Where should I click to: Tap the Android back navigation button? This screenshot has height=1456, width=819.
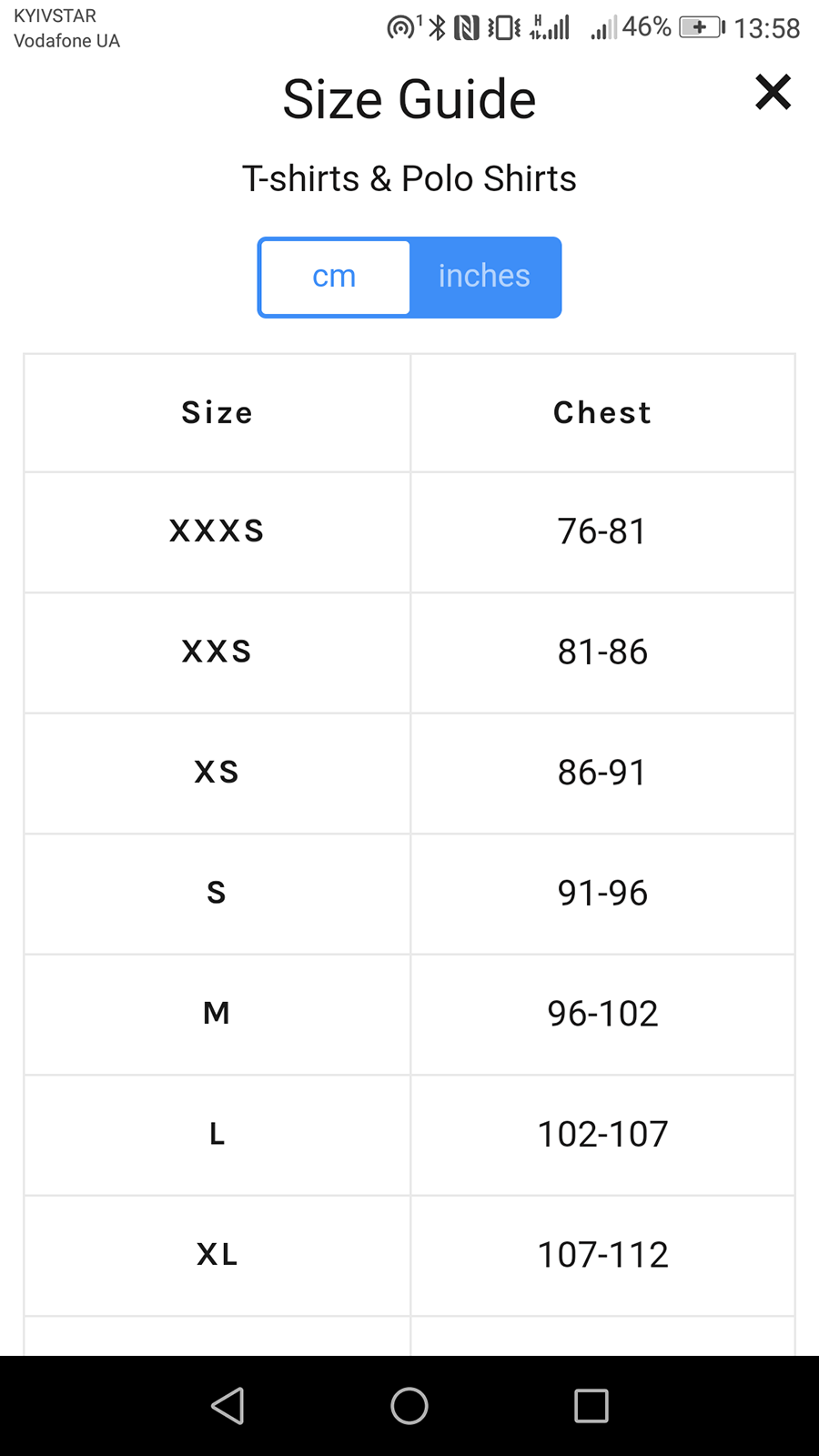pos(227,1406)
